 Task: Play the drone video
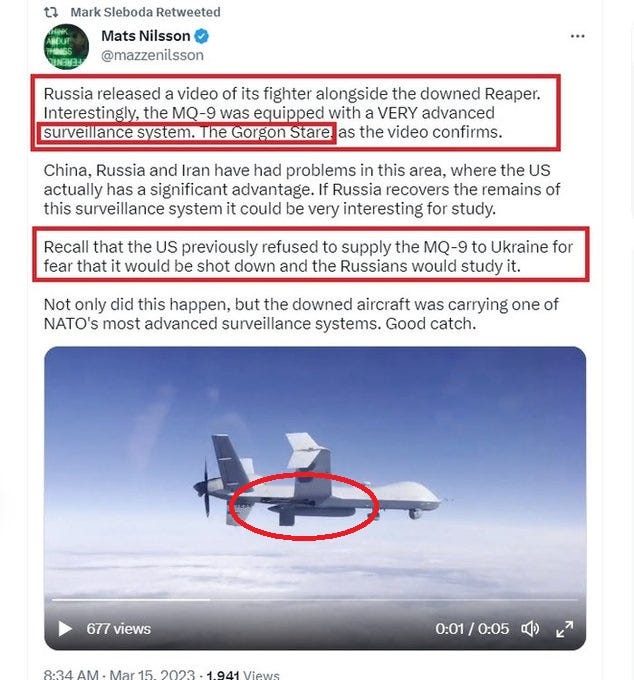click(x=65, y=628)
